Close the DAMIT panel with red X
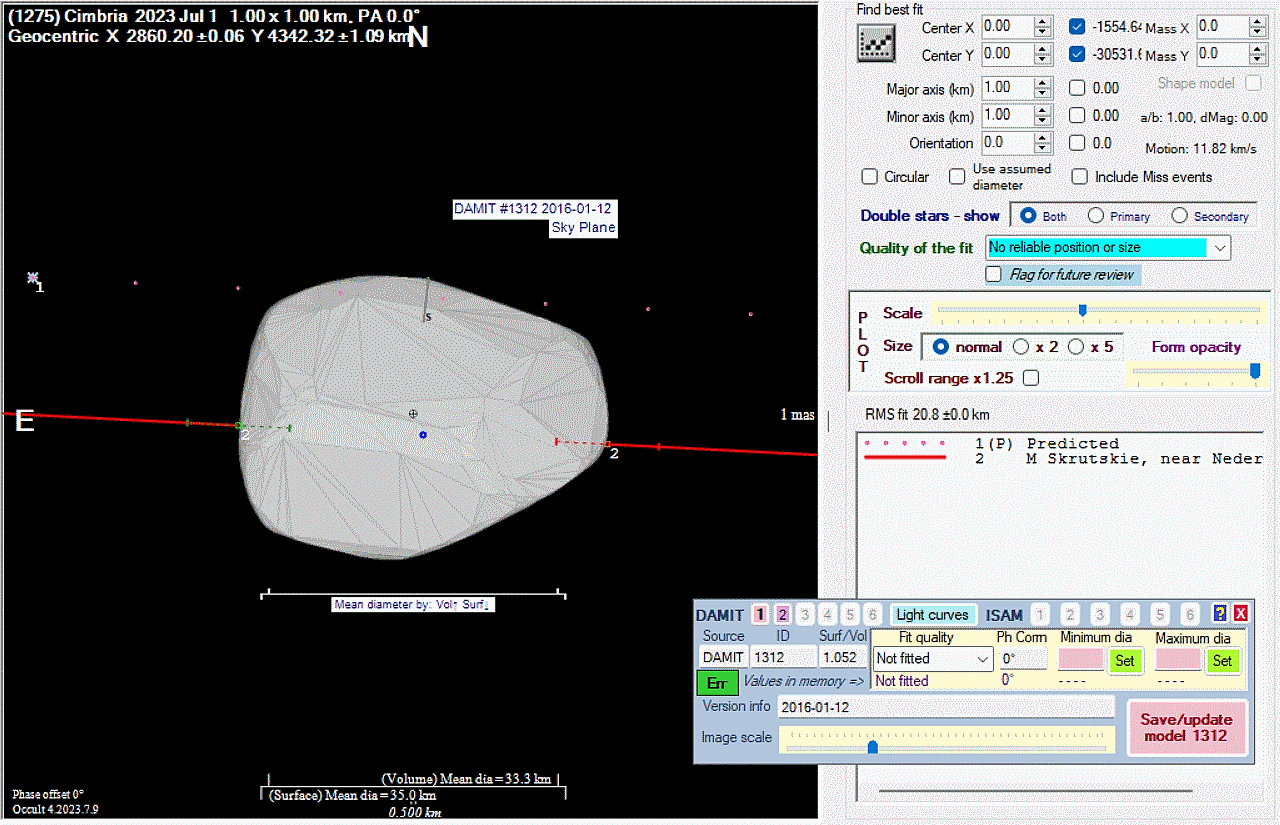 click(1240, 614)
